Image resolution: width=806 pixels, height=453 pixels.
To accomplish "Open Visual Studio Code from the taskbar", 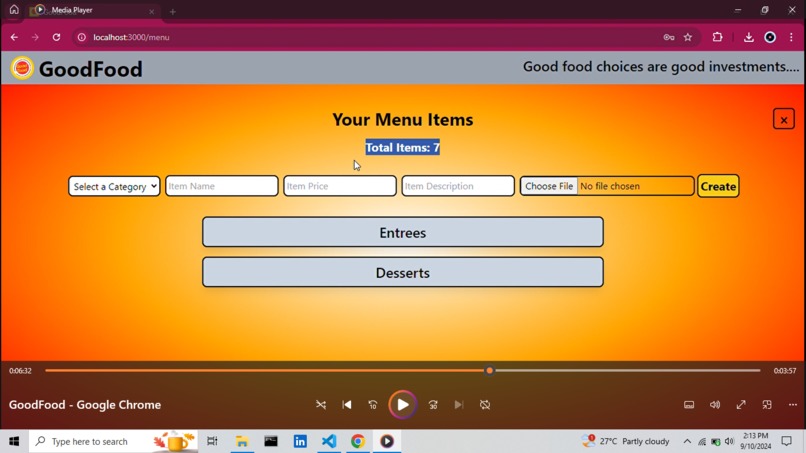I will click(x=329, y=441).
